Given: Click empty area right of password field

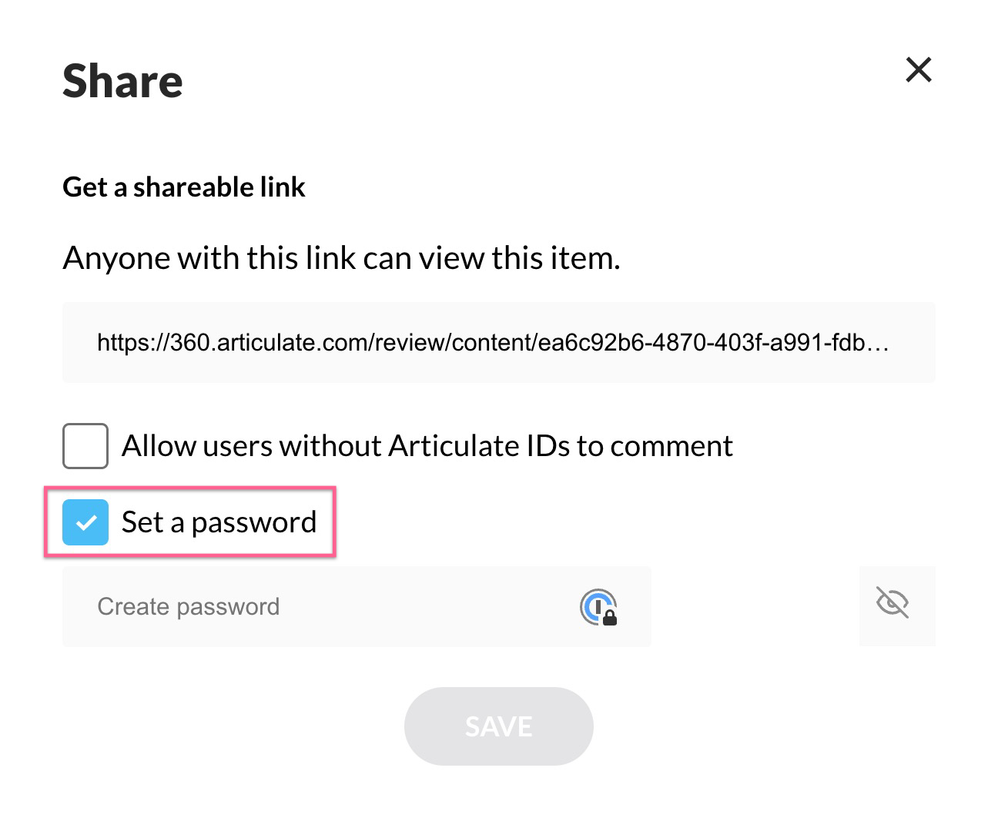Looking at the screenshot, I should pyautogui.click(x=754, y=607).
